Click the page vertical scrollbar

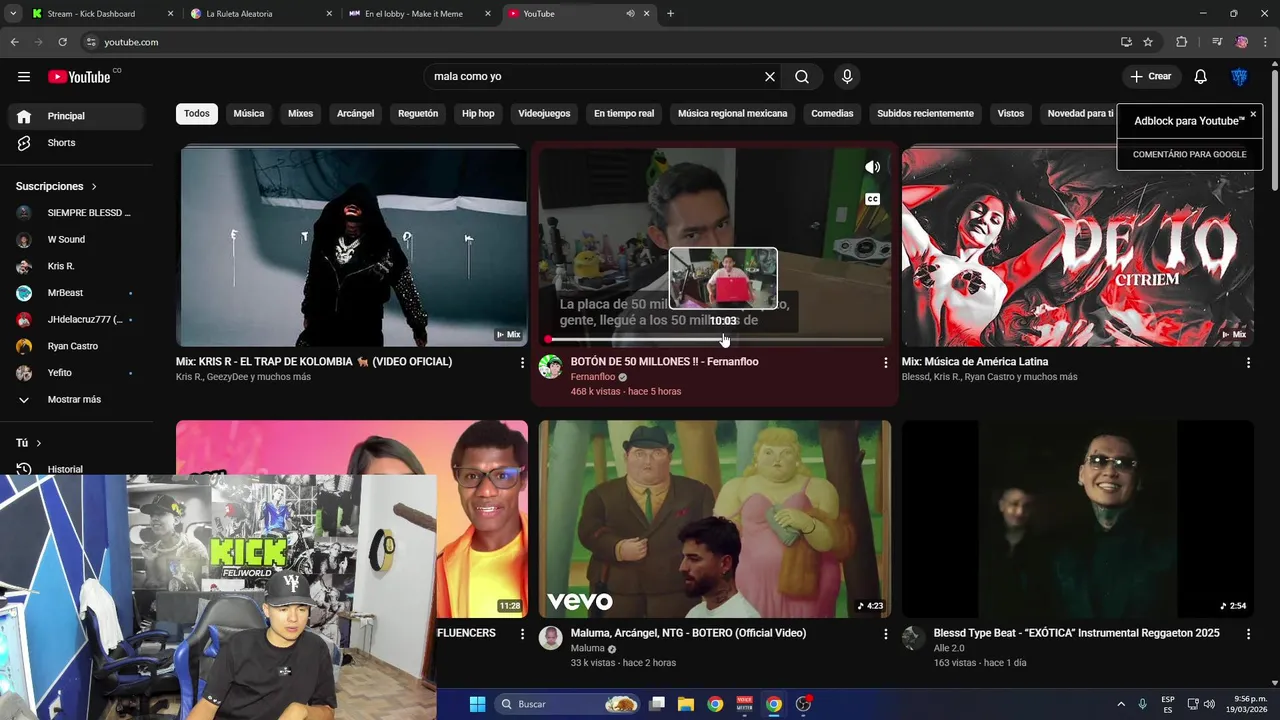click(x=1274, y=130)
